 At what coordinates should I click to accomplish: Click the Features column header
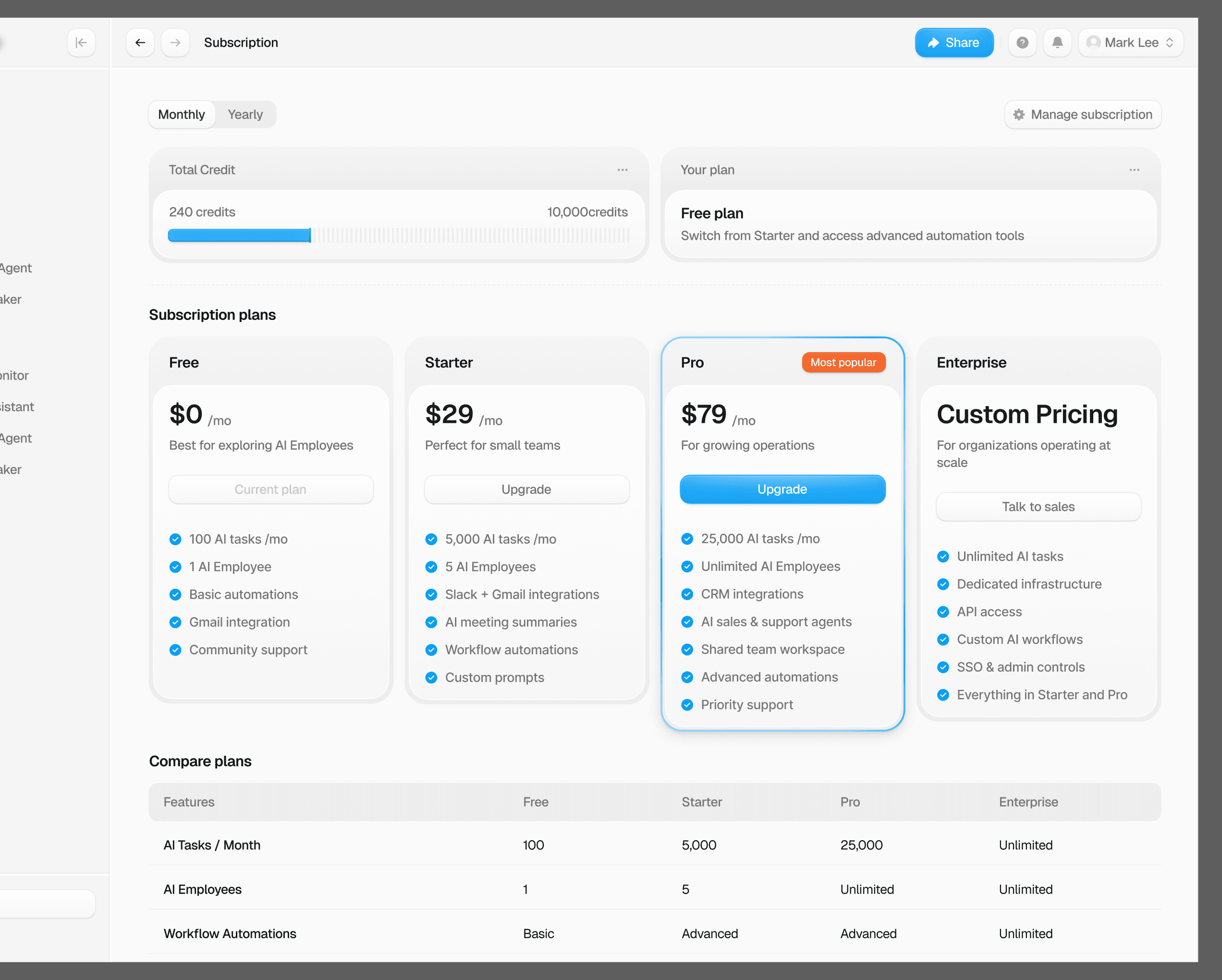pyautogui.click(x=189, y=802)
